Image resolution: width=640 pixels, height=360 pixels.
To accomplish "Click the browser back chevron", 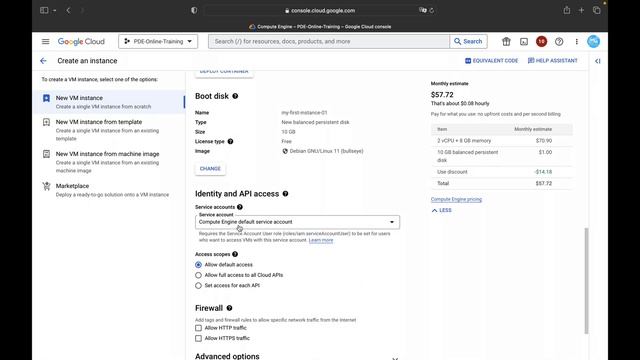I will pyautogui.click(x=68, y=10).
